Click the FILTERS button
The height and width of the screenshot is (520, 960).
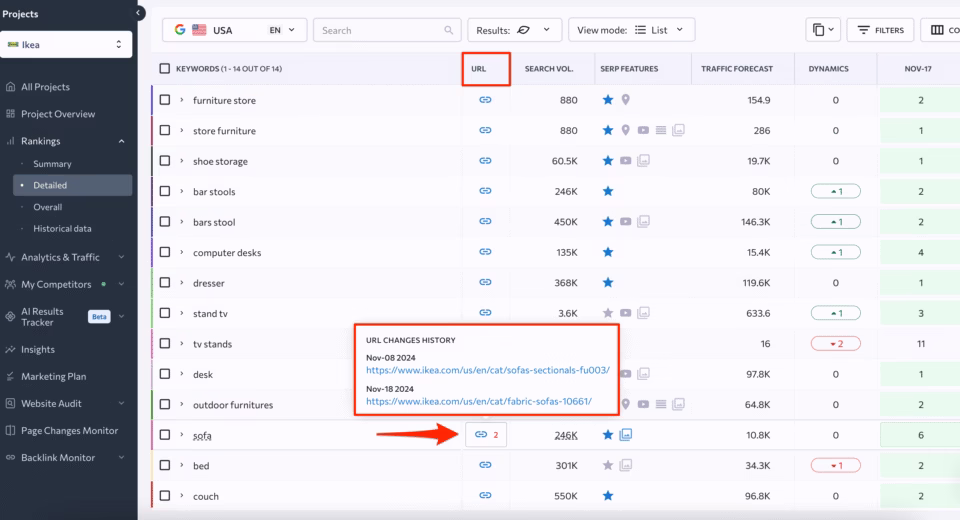880,30
